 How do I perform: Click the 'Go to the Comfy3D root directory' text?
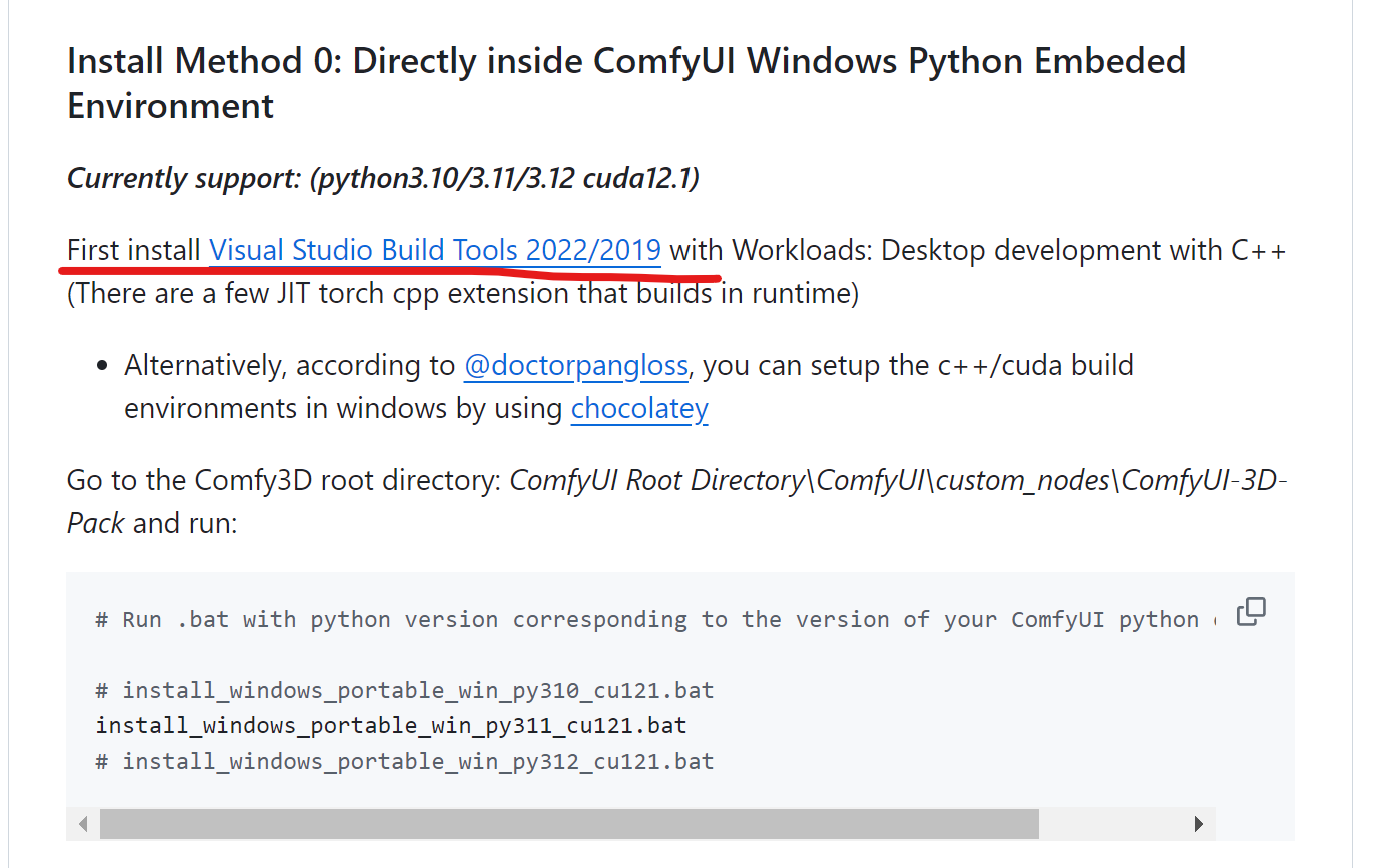point(284,480)
